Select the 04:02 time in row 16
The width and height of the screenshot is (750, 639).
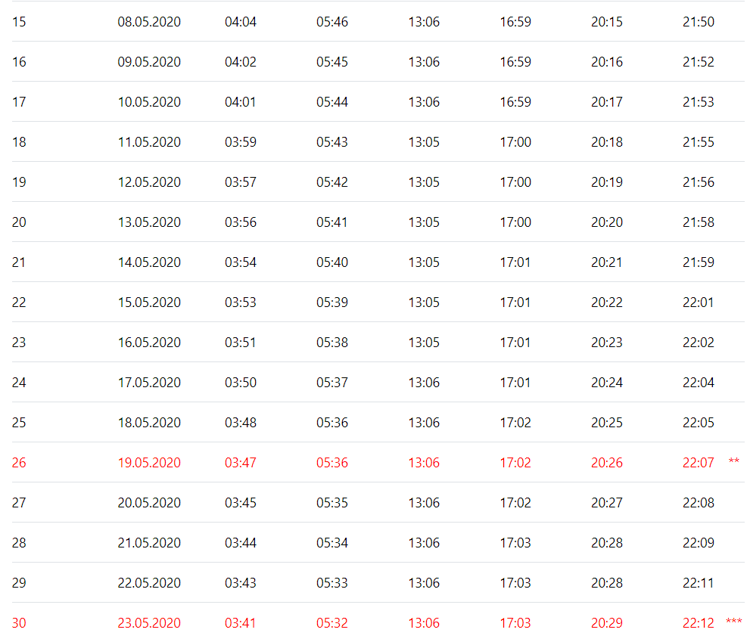[x=241, y=62]
